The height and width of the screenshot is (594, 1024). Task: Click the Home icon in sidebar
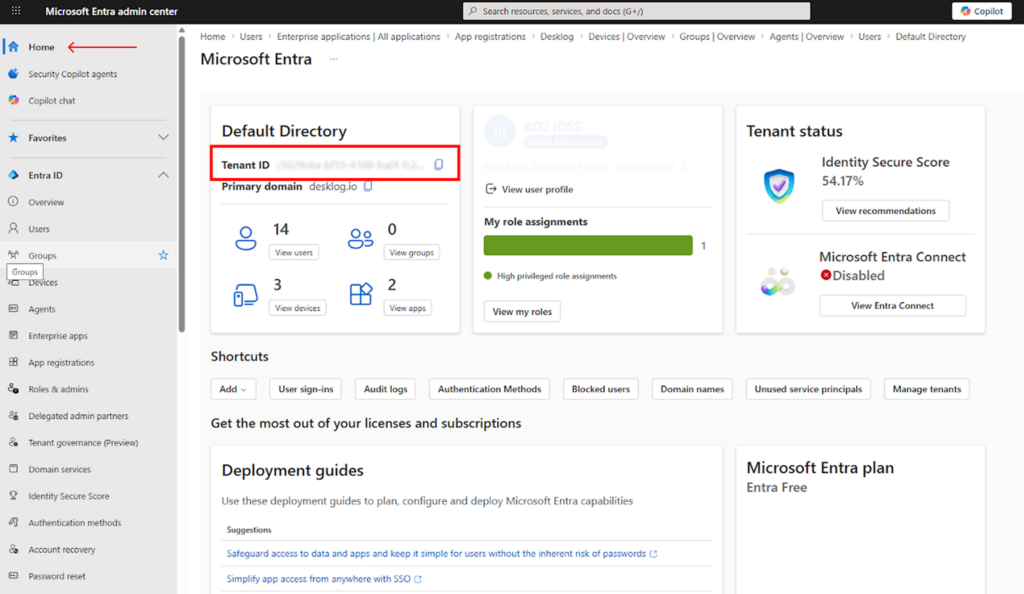point(13,47)
